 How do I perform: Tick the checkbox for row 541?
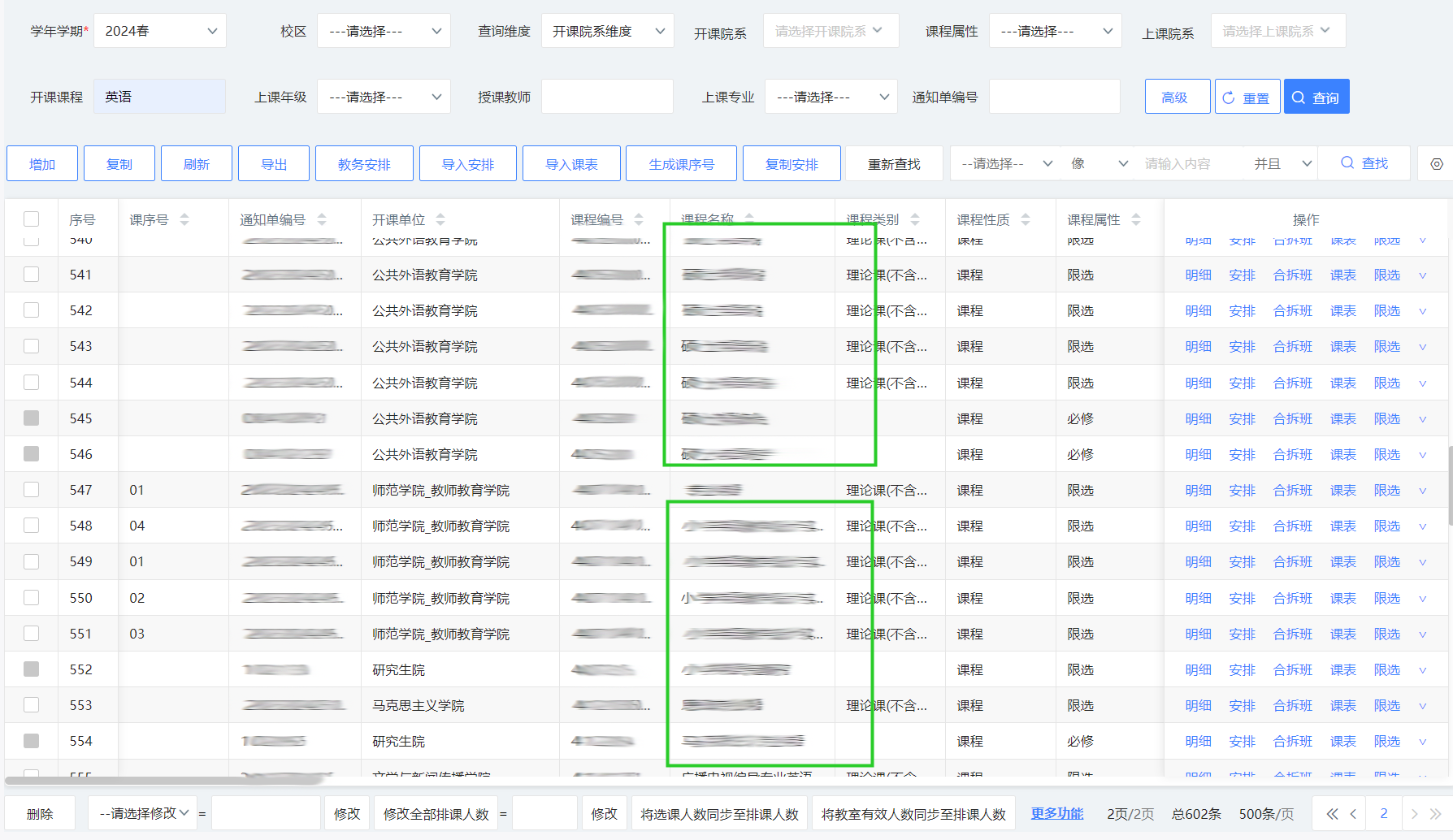click(32, 275)
